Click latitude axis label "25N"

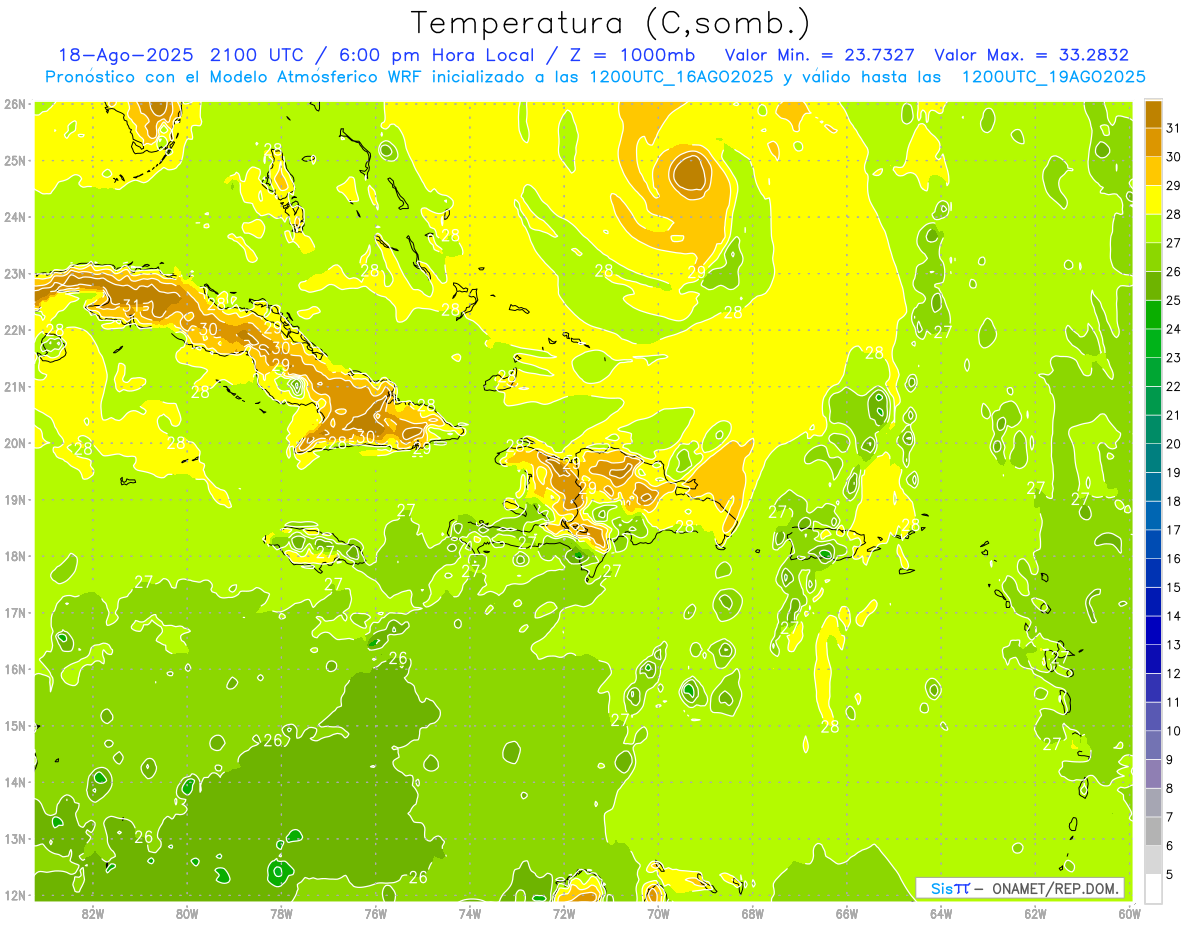(15, 160)
